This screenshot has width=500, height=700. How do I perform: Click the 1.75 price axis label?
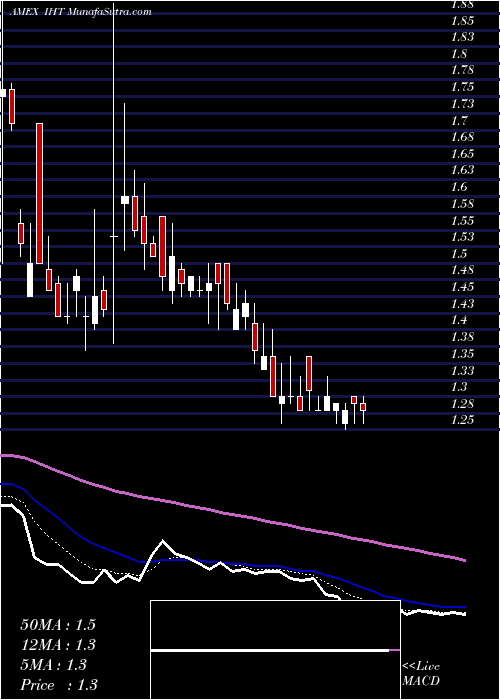click(462, 88)
